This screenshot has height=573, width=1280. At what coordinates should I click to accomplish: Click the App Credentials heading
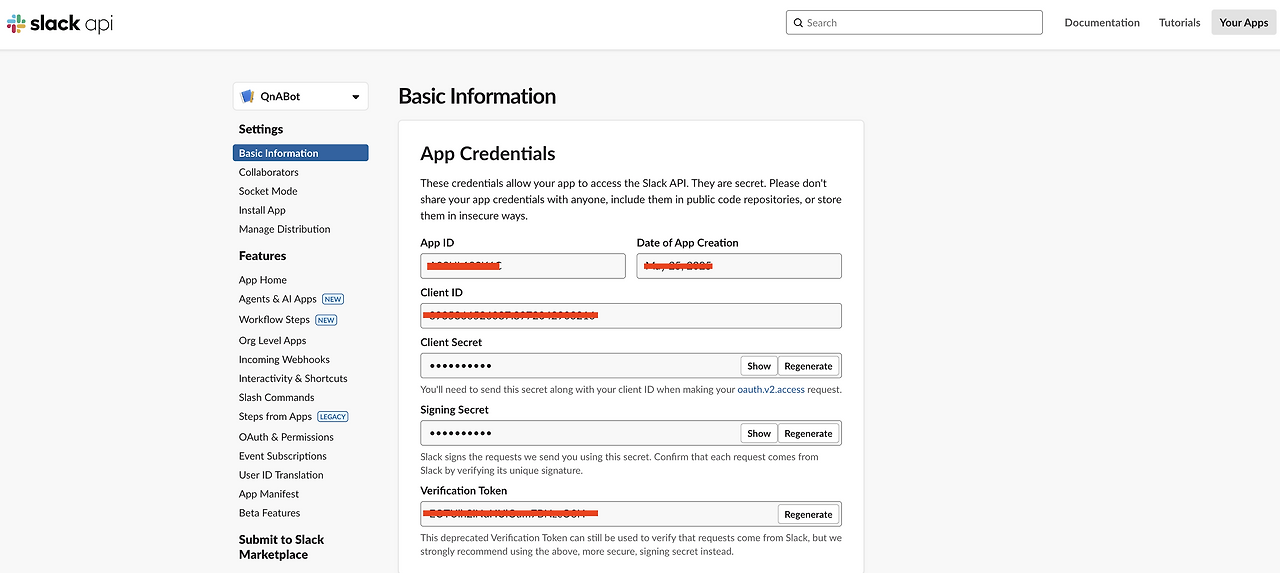pyautogui.click(x=488, y=153)
